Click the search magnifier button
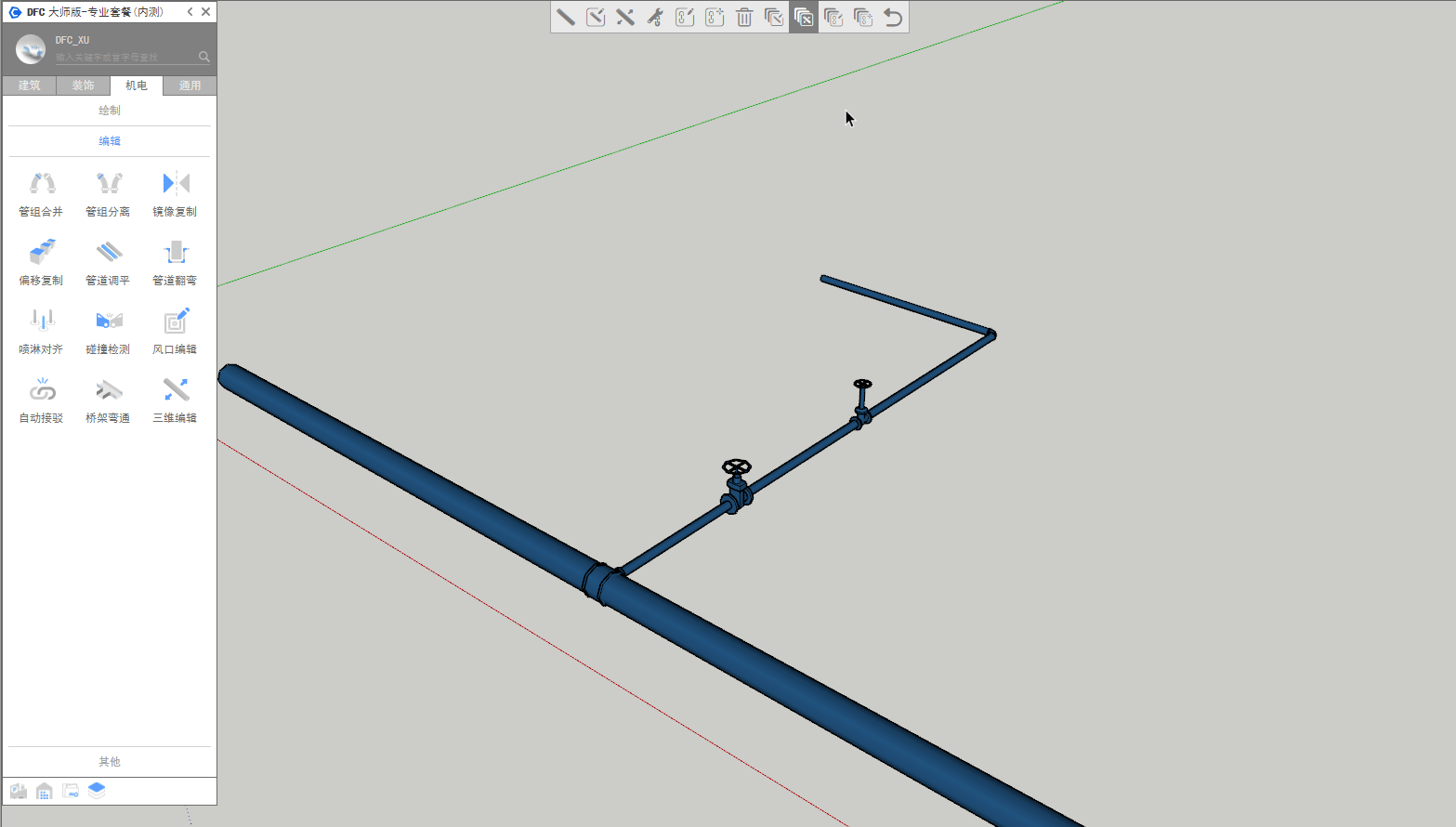Viewport: 1456px width, 827px height. tap(204, 57)
